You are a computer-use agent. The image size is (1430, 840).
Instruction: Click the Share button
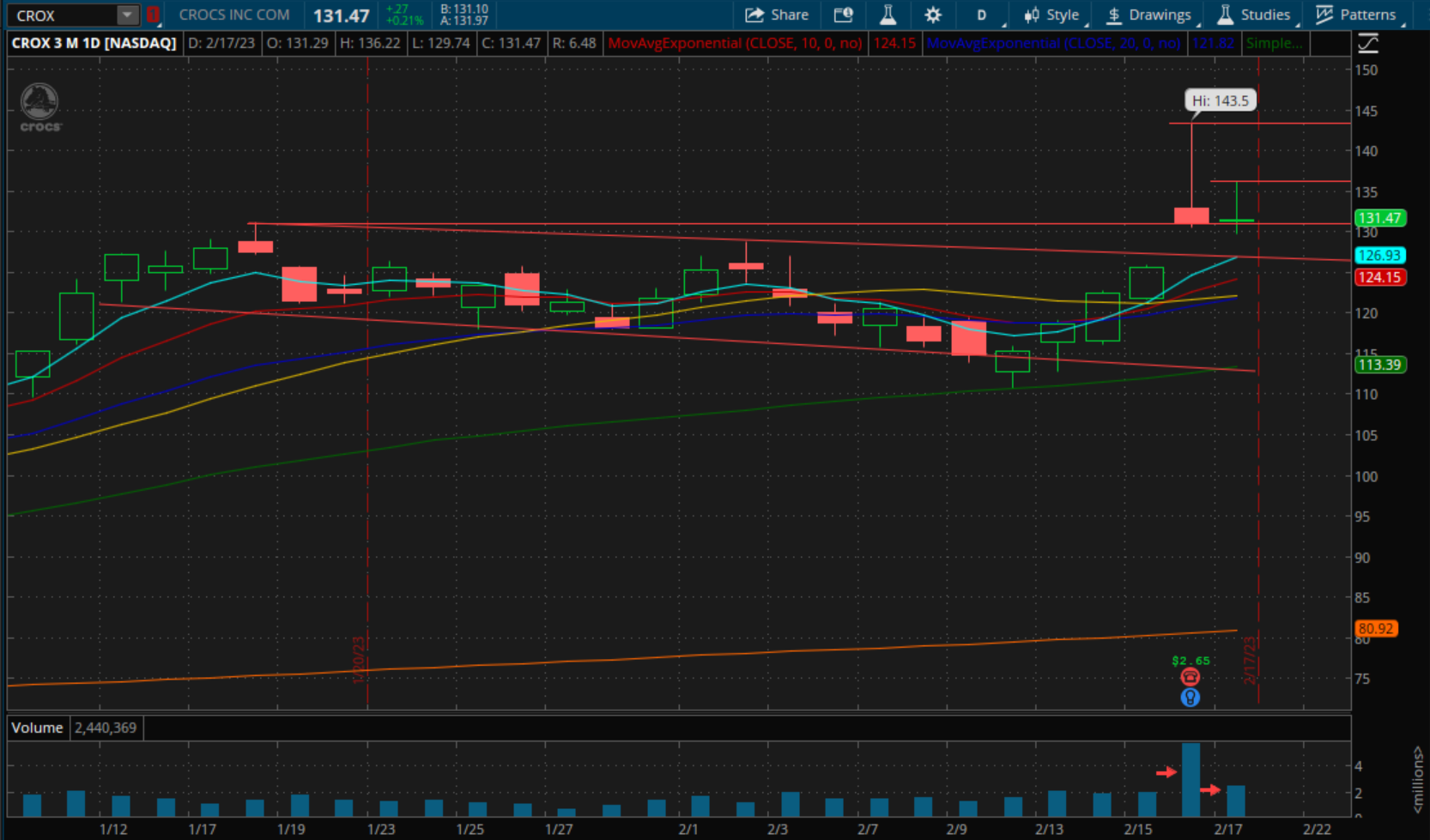coord(777,15)
